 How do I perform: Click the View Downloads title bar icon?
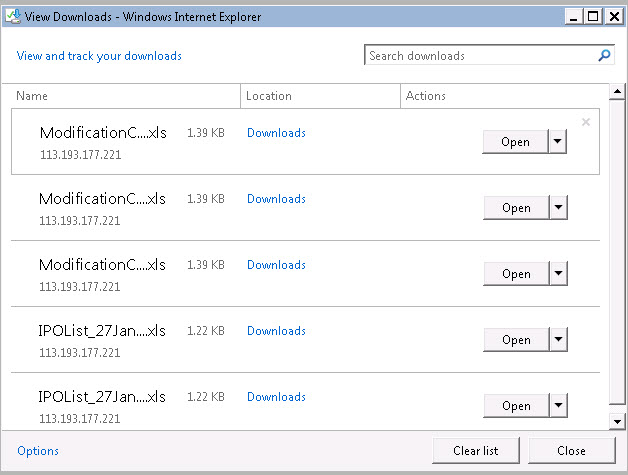pos(12,16)
